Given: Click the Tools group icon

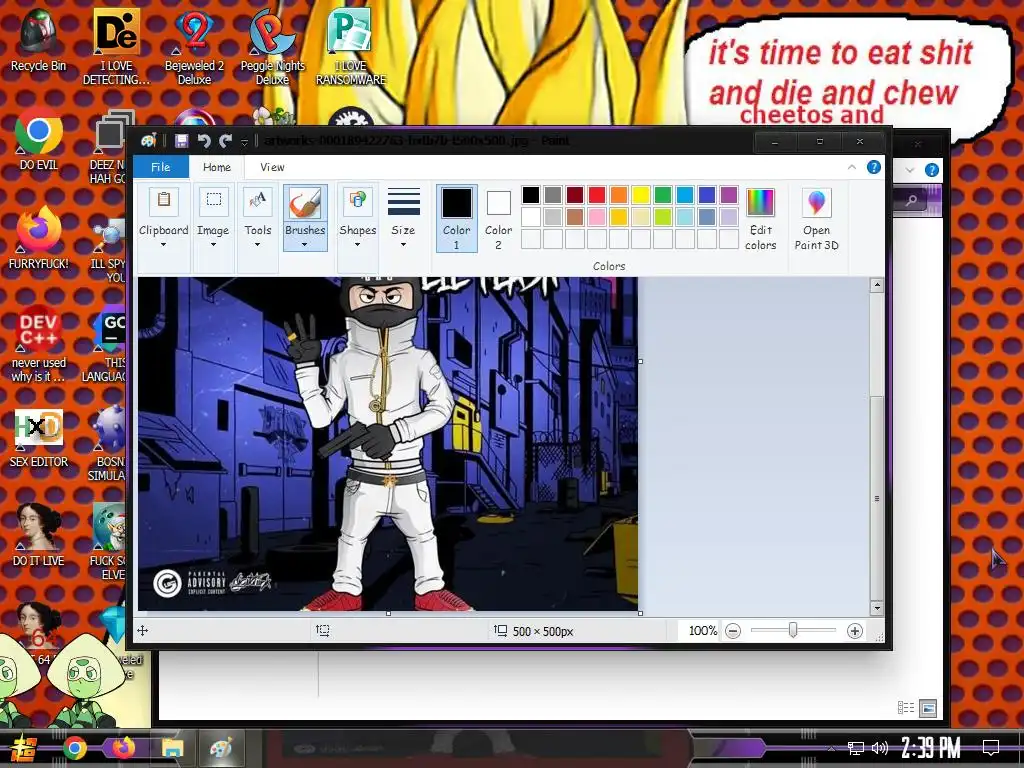Looking at the screenshot, I should (x=258, y=200).
